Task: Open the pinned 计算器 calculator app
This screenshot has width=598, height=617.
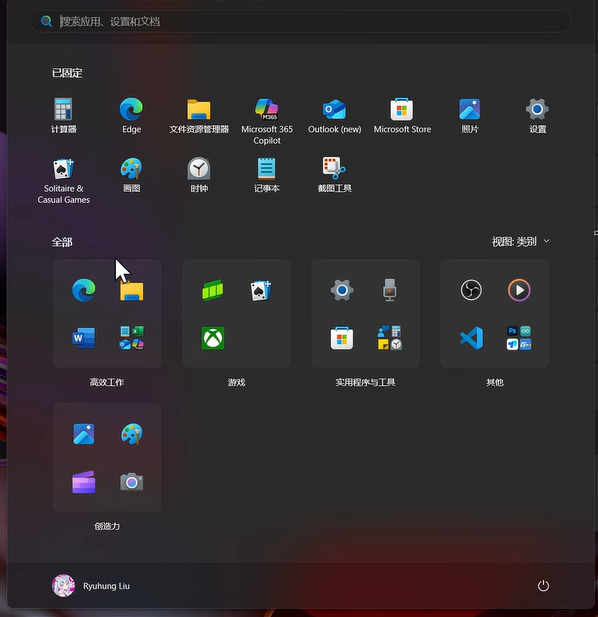Action: tap(63, 116)
